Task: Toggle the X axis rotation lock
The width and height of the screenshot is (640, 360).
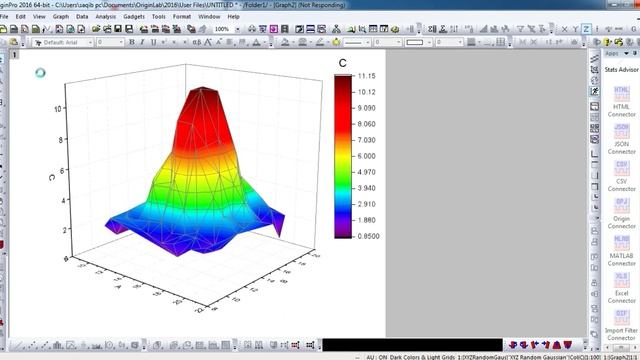Action: [x=564, y=29]
